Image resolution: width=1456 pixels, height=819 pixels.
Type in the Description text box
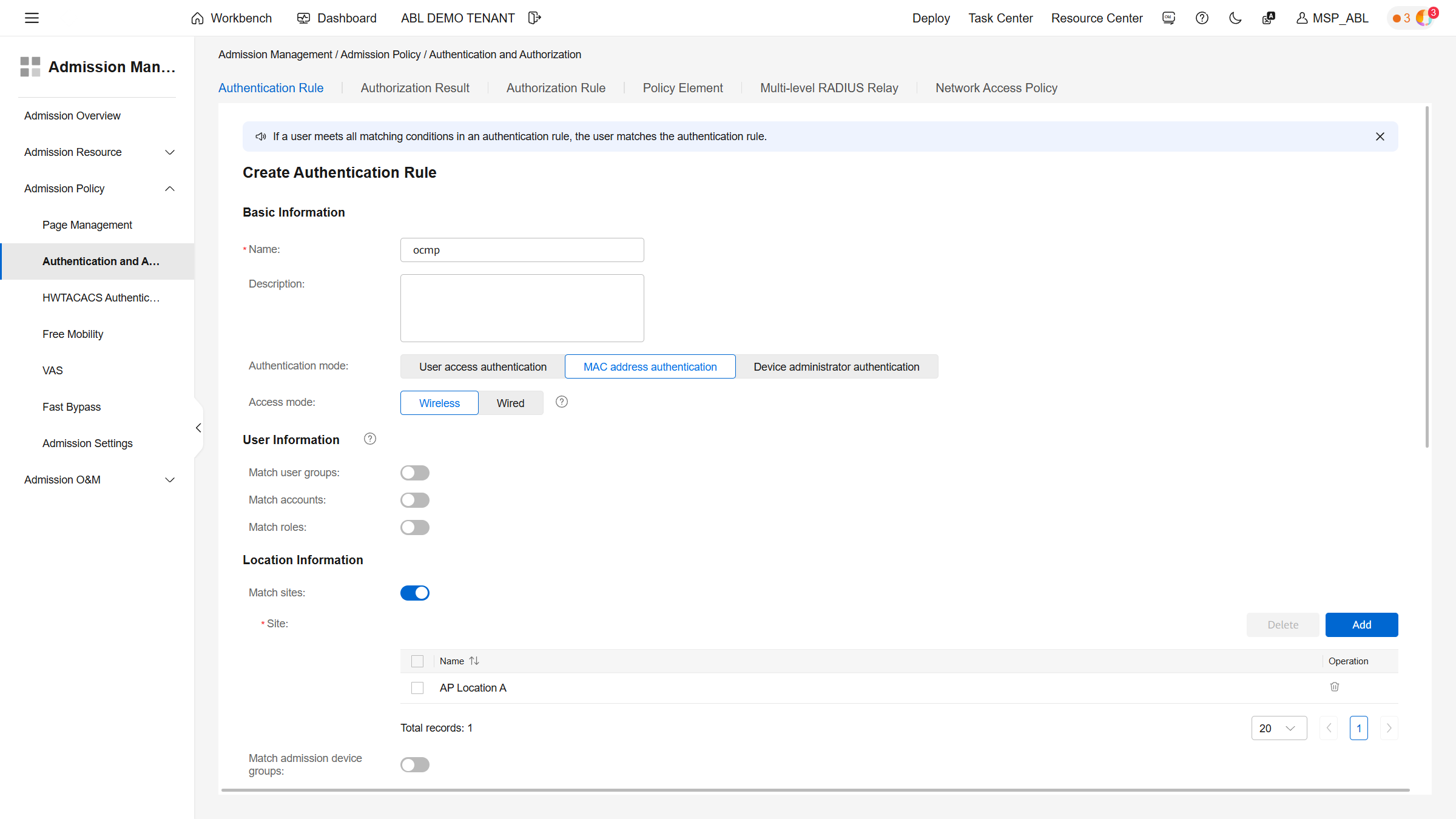[x=522, y=308]
